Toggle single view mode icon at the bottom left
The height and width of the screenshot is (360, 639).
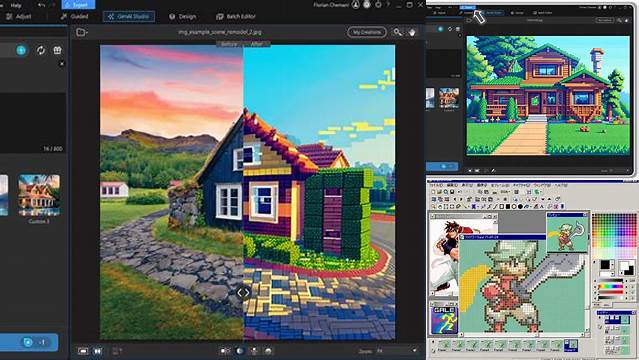coord(83,351)
